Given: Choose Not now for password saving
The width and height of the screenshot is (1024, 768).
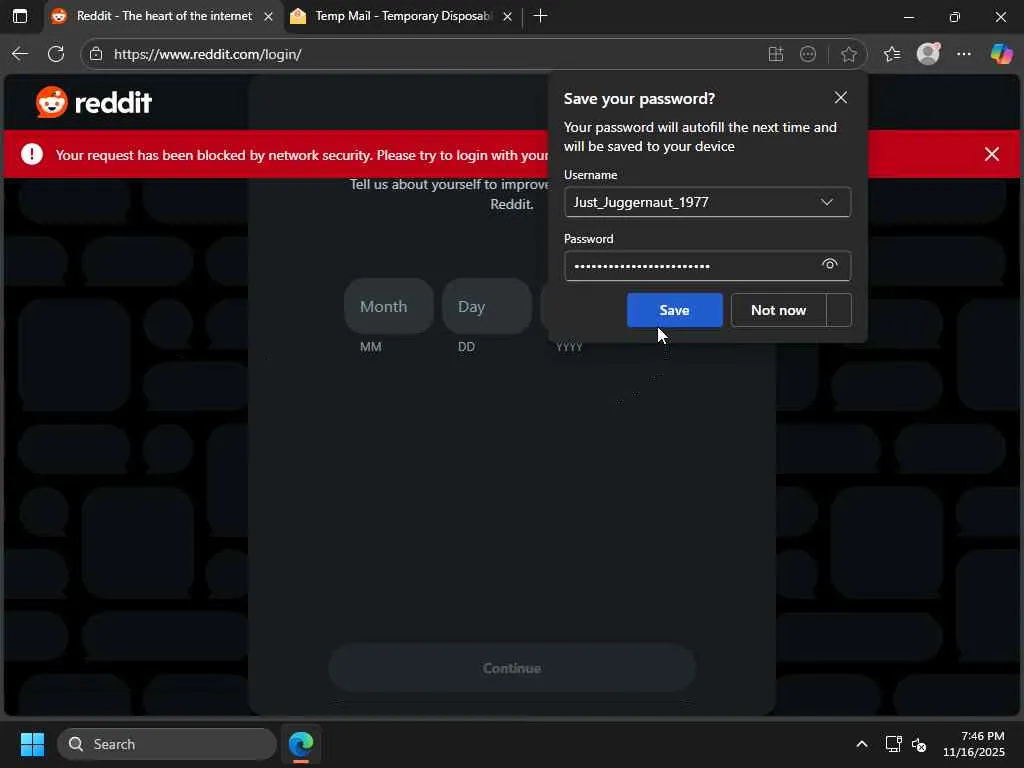Looking at the screenshot, I should pyautogui.click(x=778, y=310).
